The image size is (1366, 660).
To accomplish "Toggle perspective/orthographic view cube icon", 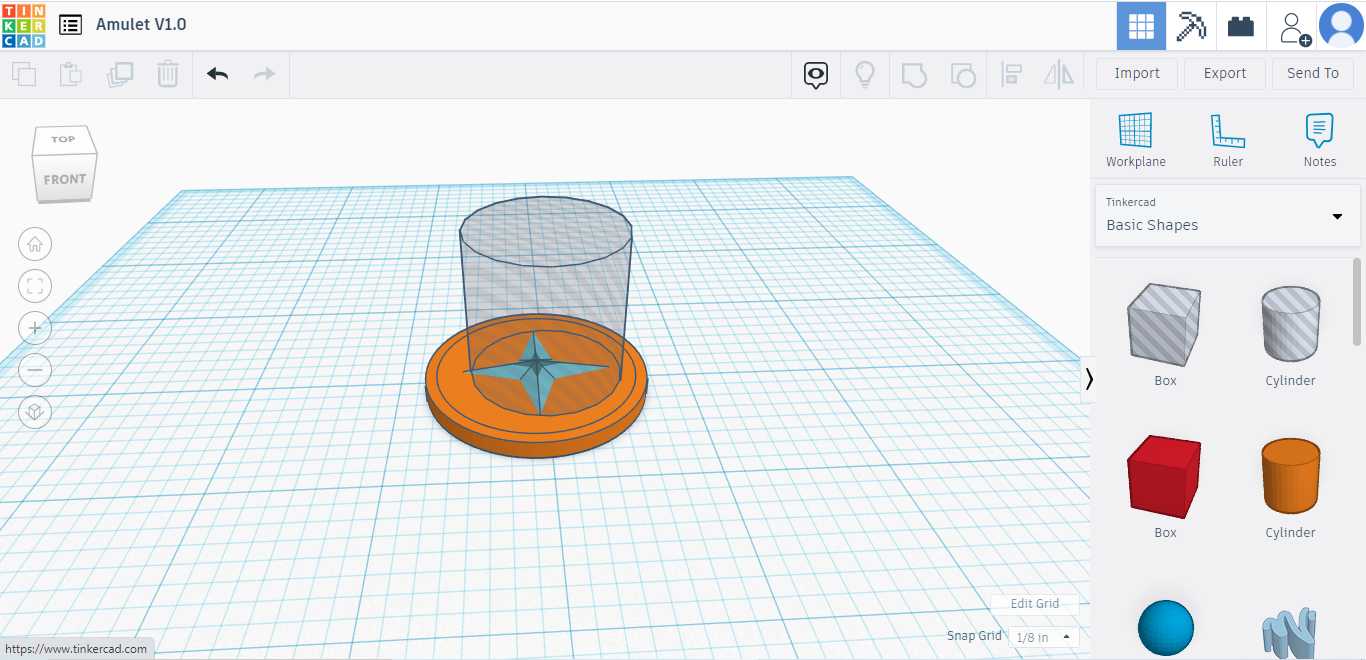I will coord(35,412).
